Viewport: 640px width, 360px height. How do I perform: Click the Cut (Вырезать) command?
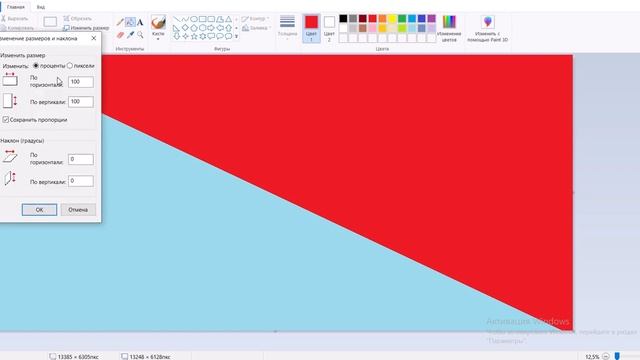tap(14, 18)
